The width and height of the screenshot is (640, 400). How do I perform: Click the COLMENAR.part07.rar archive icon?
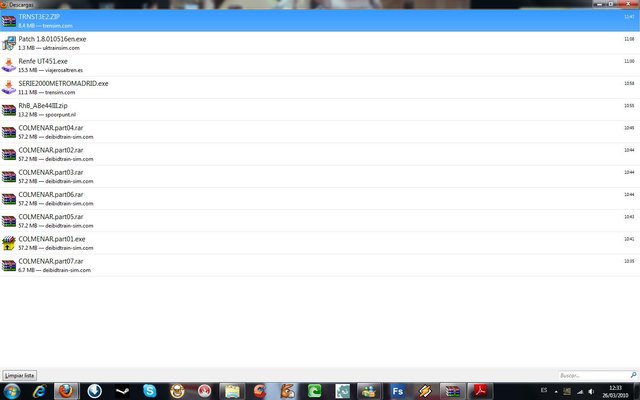pyautogui.click(x=9, y=264)
